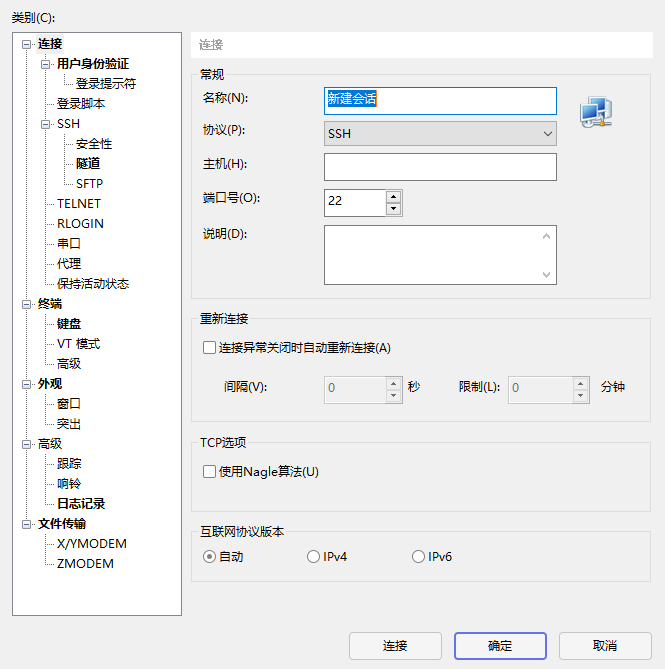Select 文件传输 in the category tree
Viewport: 665px width, 669px height.
pos(62,524)
